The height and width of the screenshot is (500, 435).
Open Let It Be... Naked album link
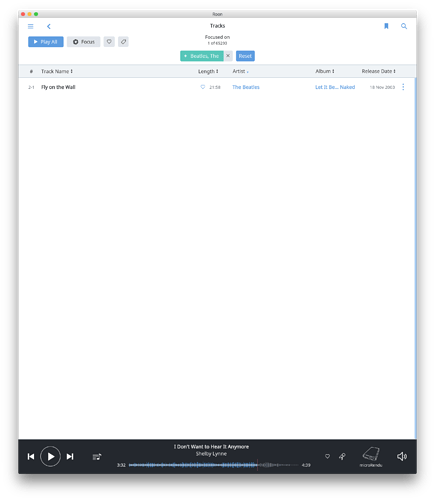[x=335, y=87]
